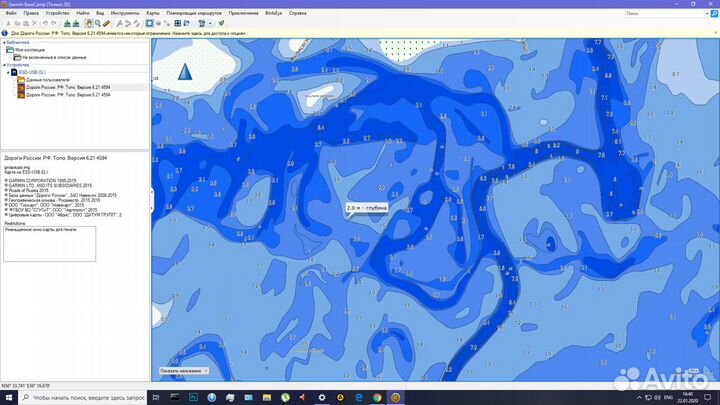This screenshot has height=405, width=720.
Task: Click the Redo arrow icon
Action: (x=54, y=23)
